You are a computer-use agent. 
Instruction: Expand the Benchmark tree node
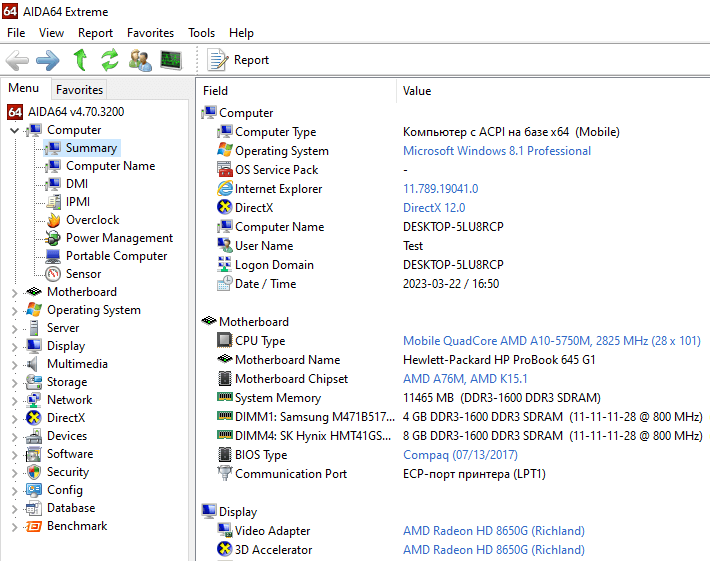[14, 527]
